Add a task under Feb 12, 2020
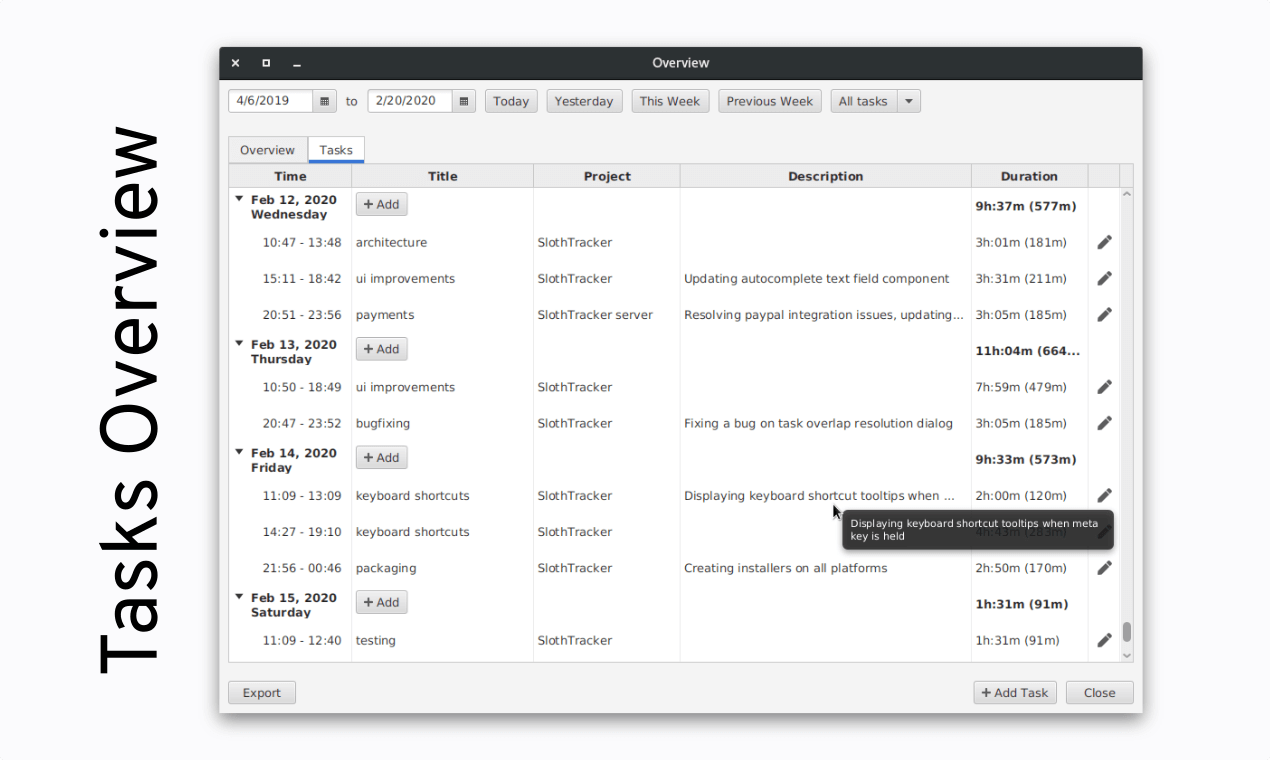The width and height of the screenshot is (1270, 760). click(381, 204)
